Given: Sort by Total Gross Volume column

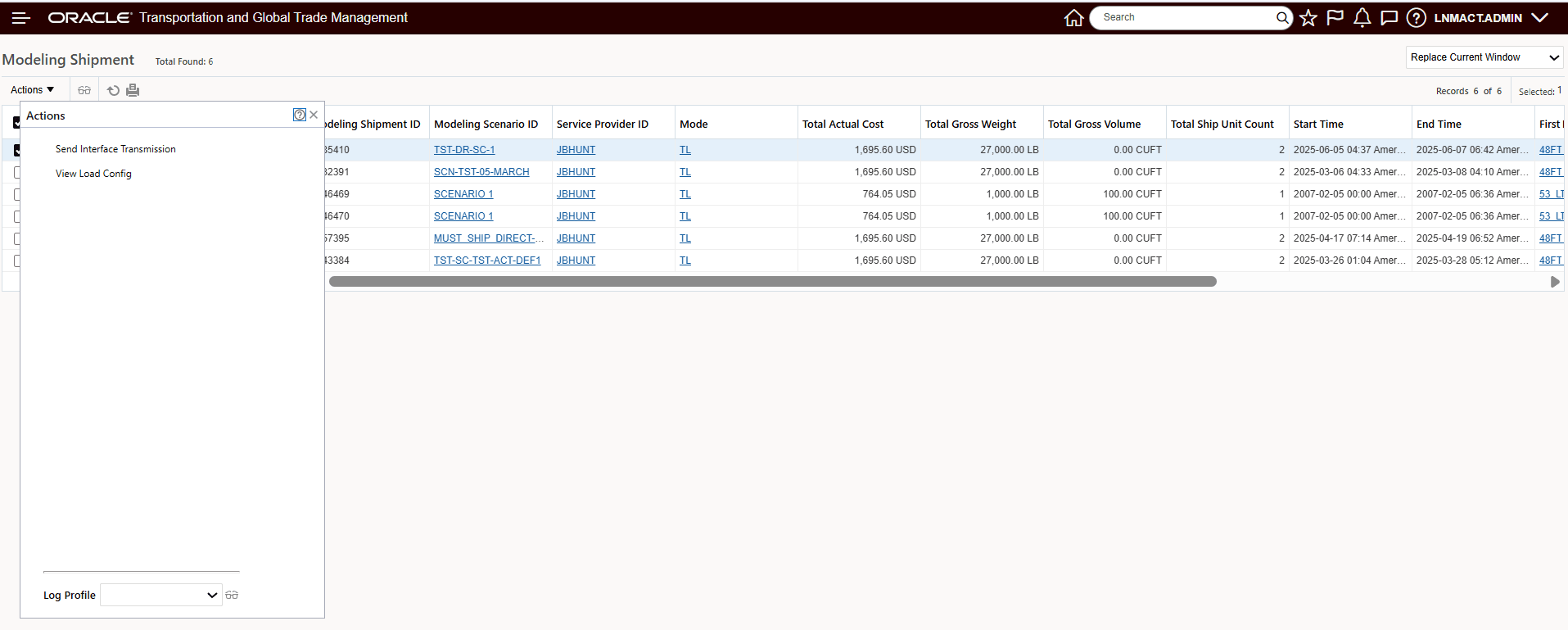Looking at the screenshot, I should point(1094,125).
